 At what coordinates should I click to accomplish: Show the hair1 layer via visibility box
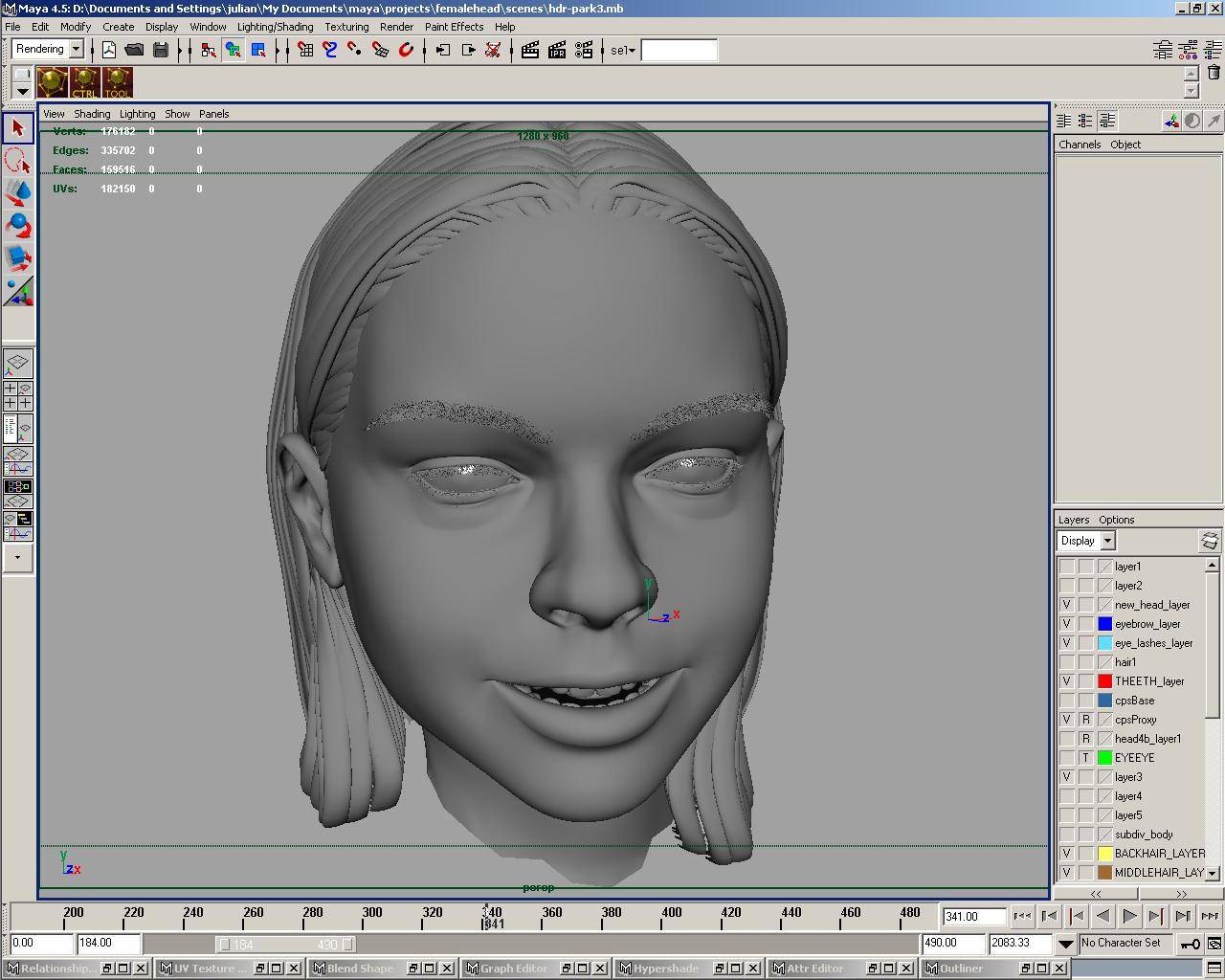1066,662
